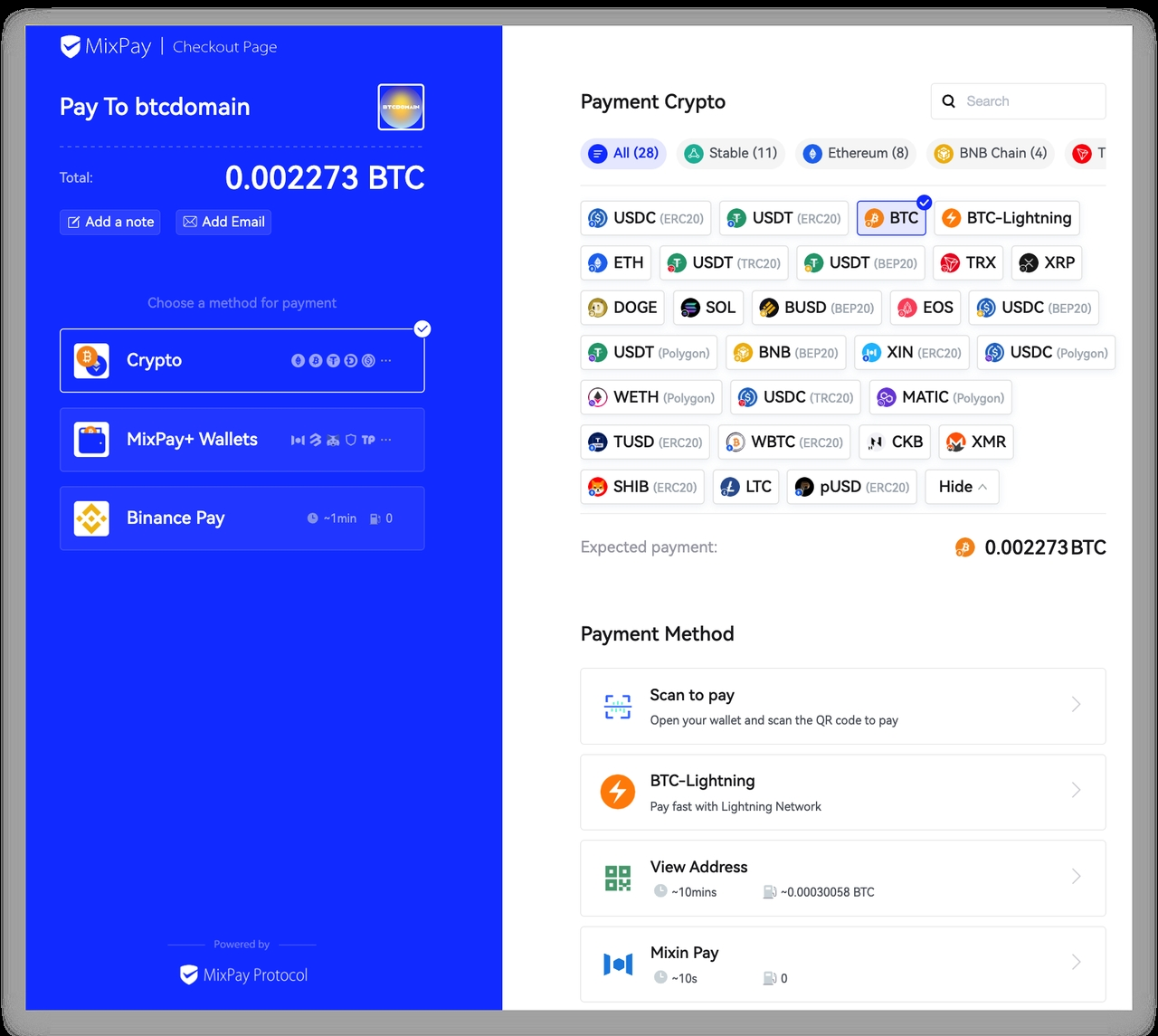Choose USDT (TRC20) as payment crypto
The height and width of the screenshot is (1036, 1158).
(724, 262)
